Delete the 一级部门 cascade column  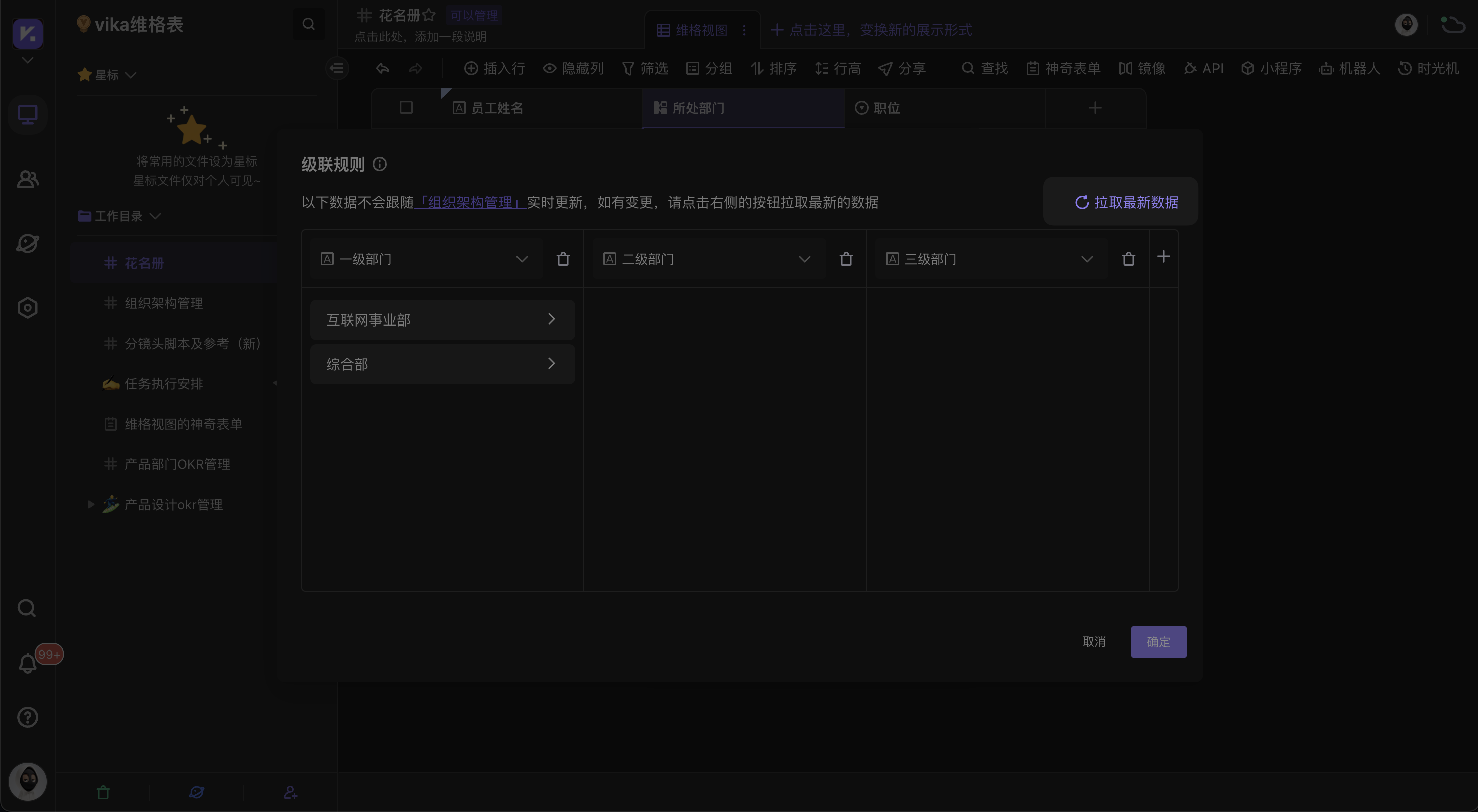[563, 259]
